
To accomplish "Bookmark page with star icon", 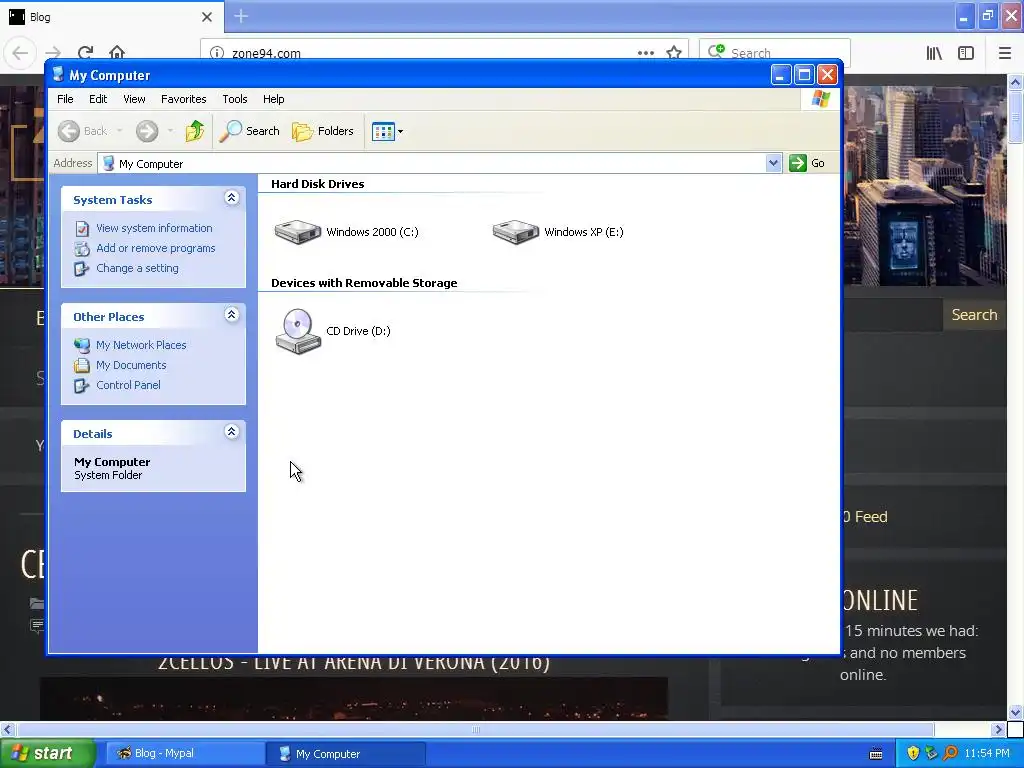I will [674, 53].
